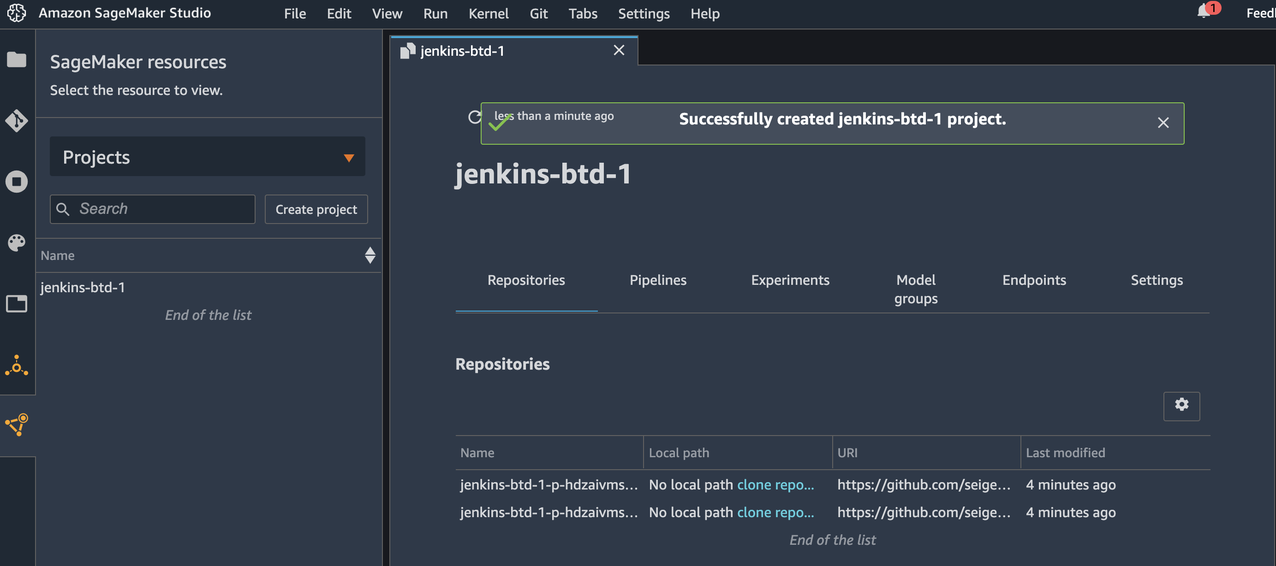Image resolution: width=1276 pixels, height=566 pixels.
Task: Open the Kernel menu
Action: [x=488, y=14]
